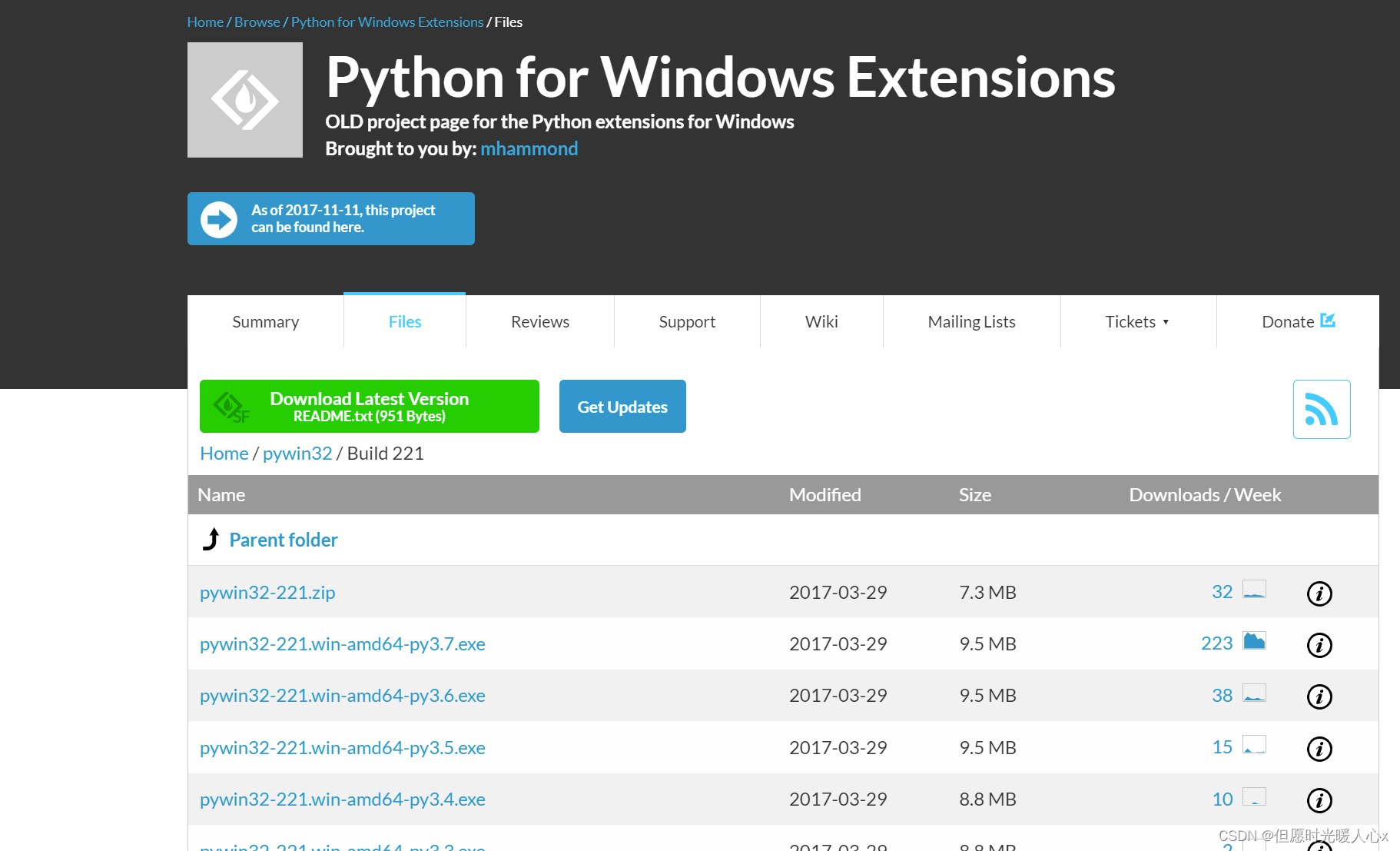Open the Mailing Lists tab
Screen dimensions: 1400x851
971,321
